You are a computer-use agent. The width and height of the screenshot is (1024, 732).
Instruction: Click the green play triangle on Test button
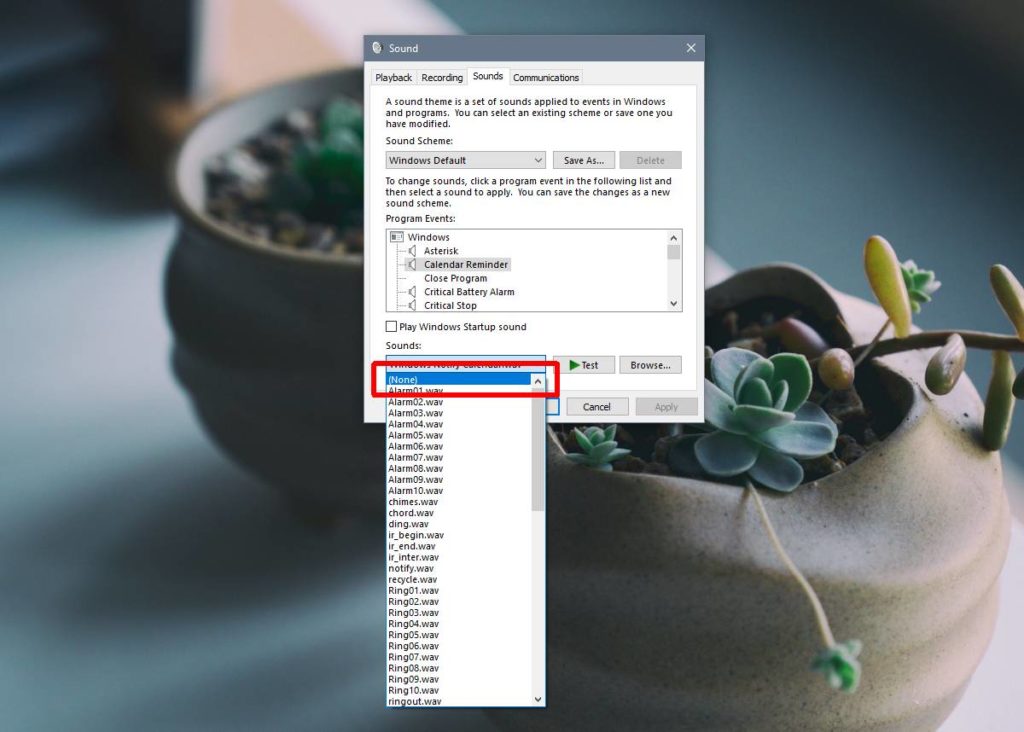[573, 365]
